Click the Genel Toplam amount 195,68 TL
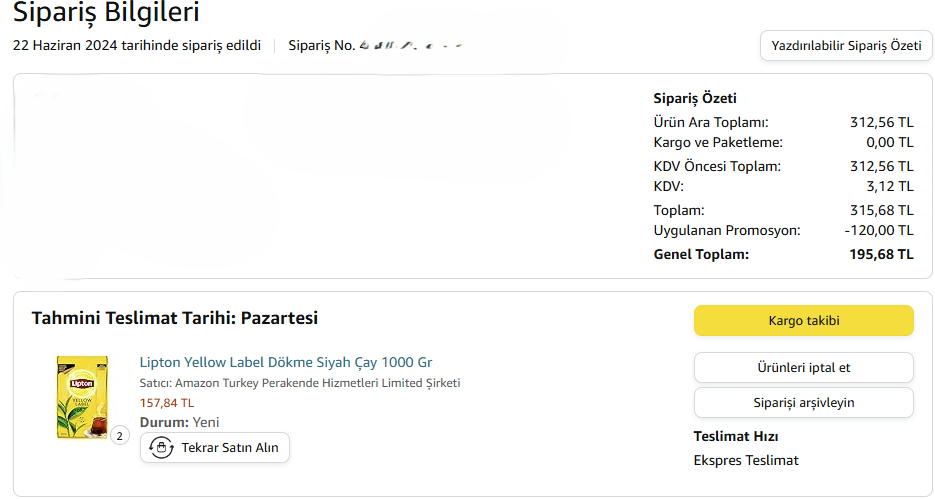Viewport: 935px width, 499px height. tap(881, 254)
